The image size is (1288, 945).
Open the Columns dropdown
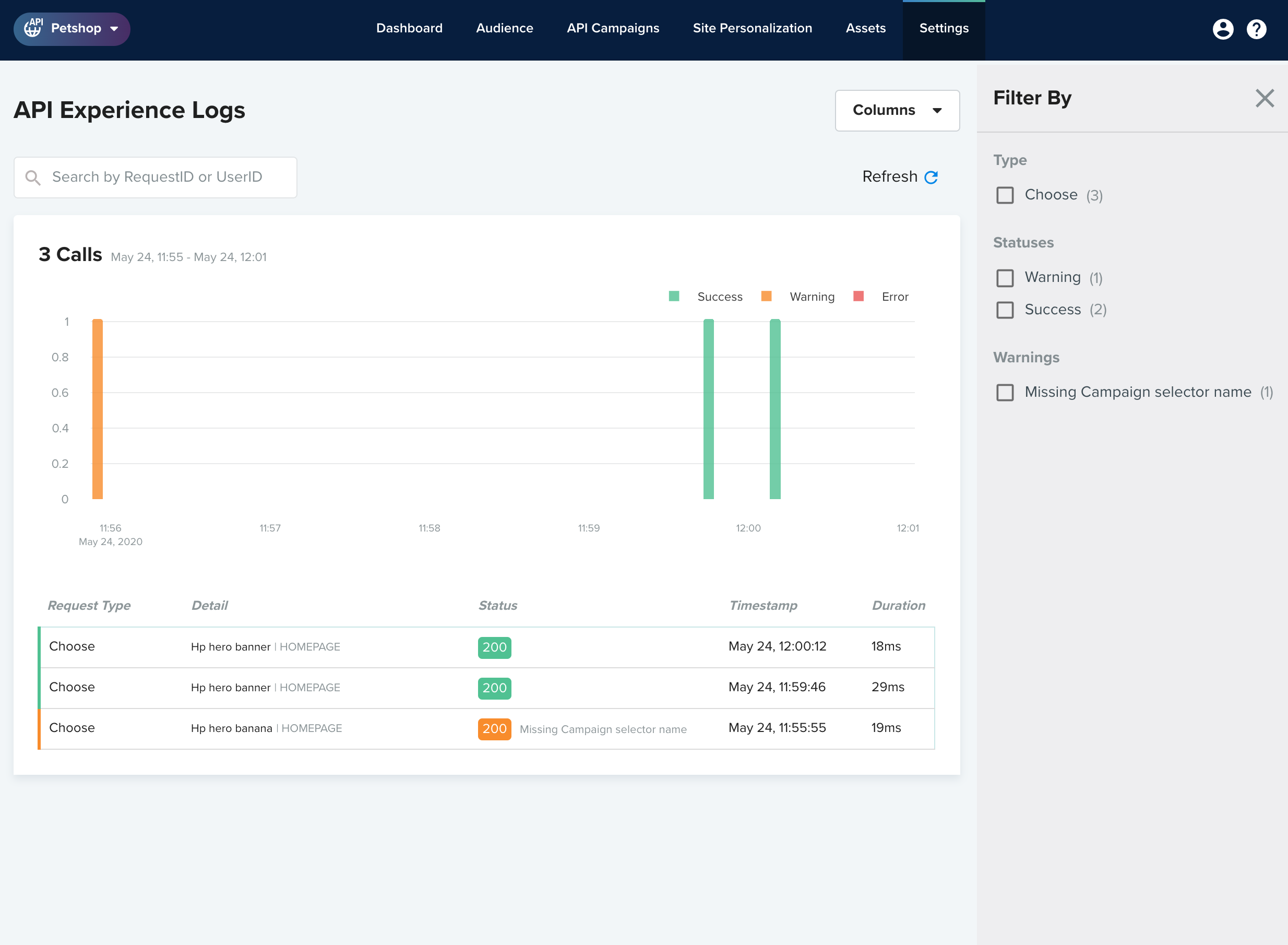pyautogui.click(x=897, y=110)
